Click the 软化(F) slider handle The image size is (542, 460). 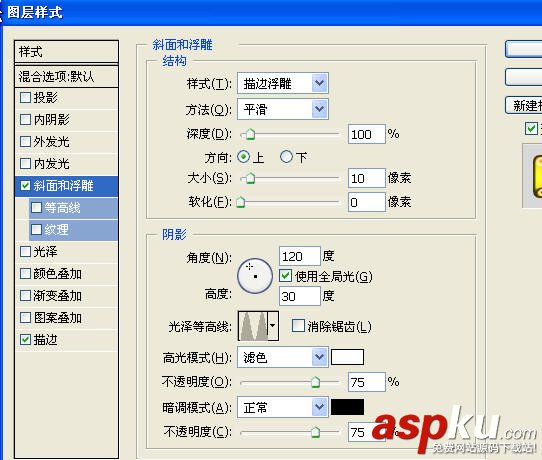[241, 202]
